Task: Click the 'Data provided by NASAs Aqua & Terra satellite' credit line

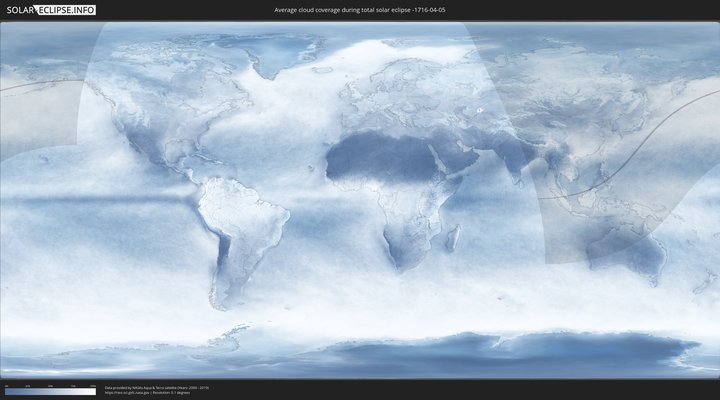Action: pyautogui.click(x=157, y=388)
